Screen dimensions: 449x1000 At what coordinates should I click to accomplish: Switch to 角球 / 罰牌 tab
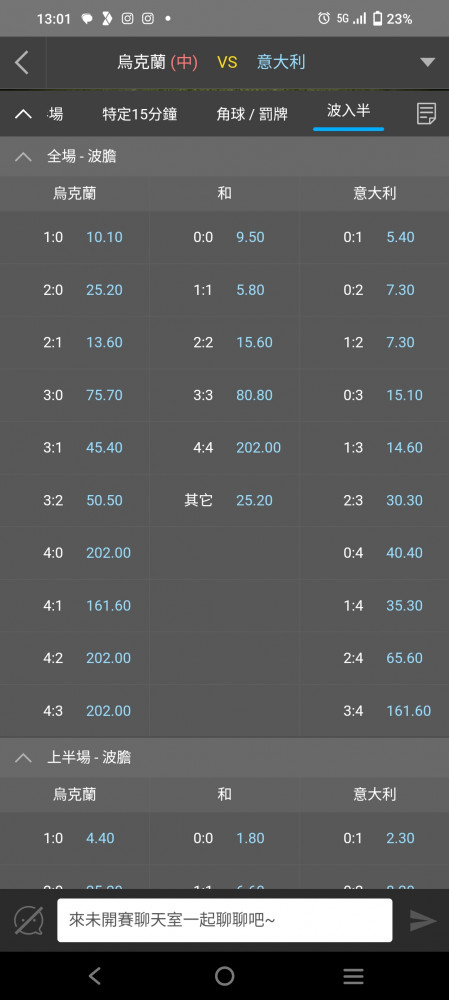pos(252,114)
